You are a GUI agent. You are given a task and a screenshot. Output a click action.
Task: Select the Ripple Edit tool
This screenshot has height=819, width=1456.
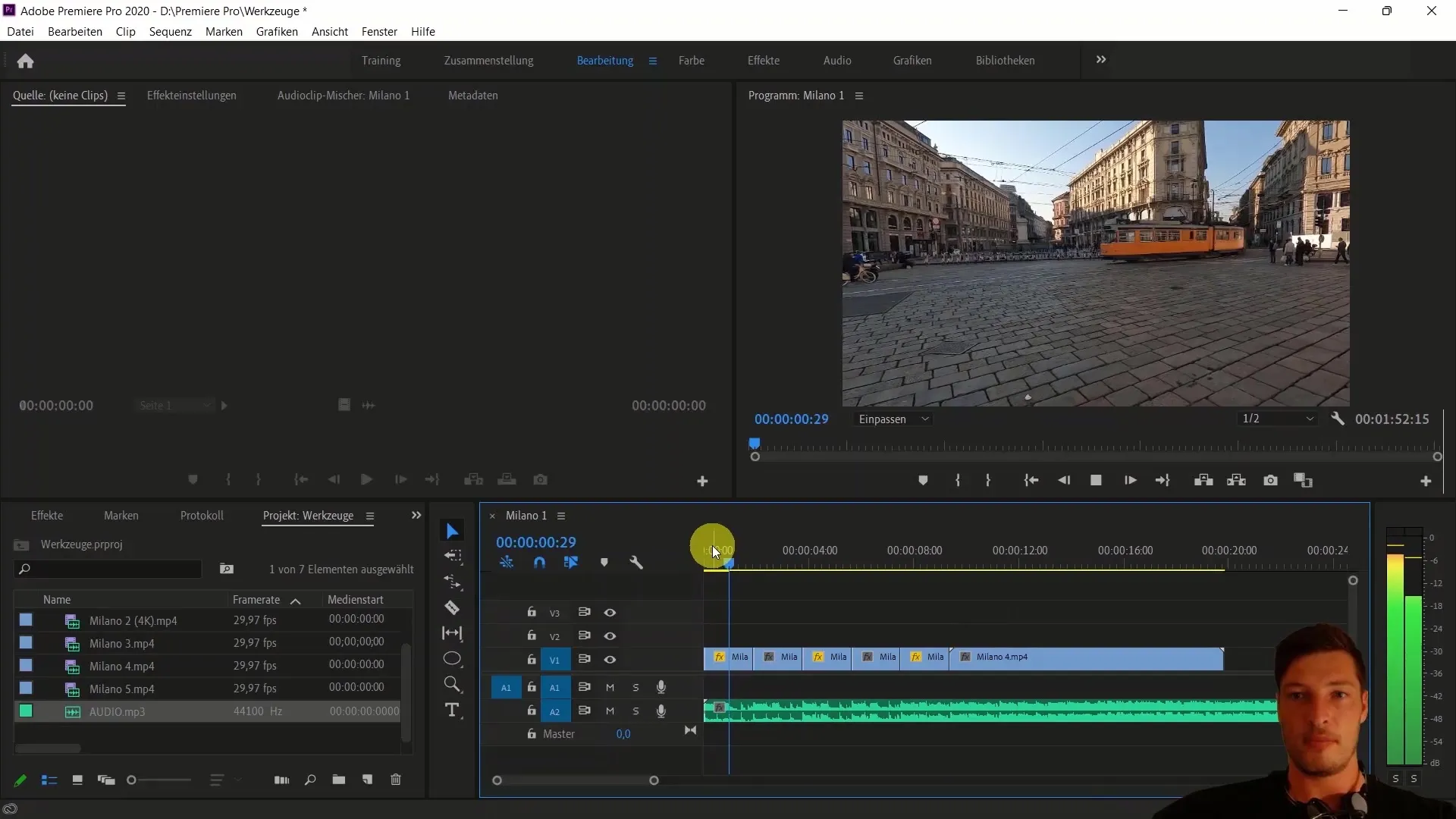tap(453, 582)
